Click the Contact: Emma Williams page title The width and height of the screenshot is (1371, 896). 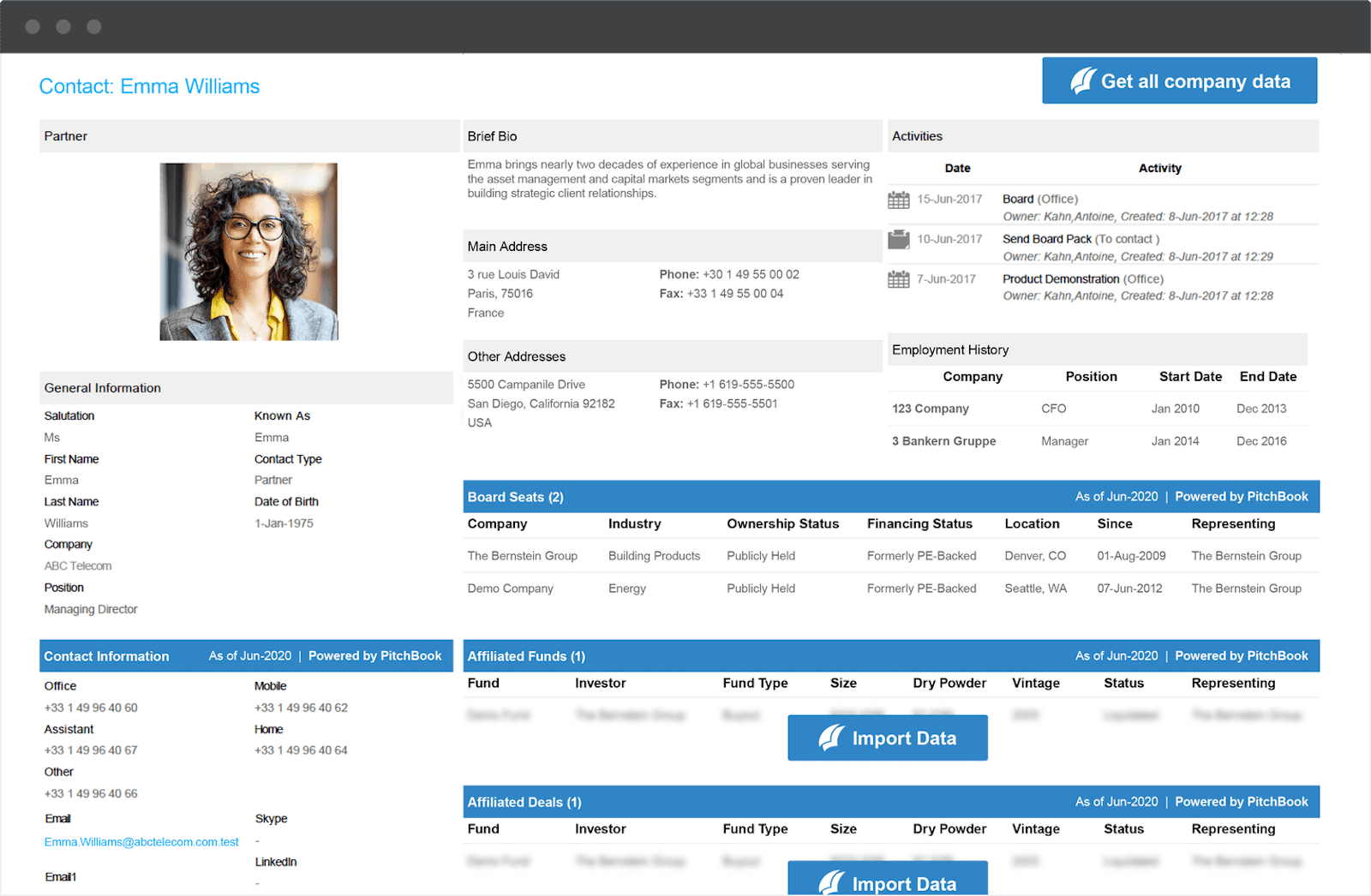pos(149,86)
